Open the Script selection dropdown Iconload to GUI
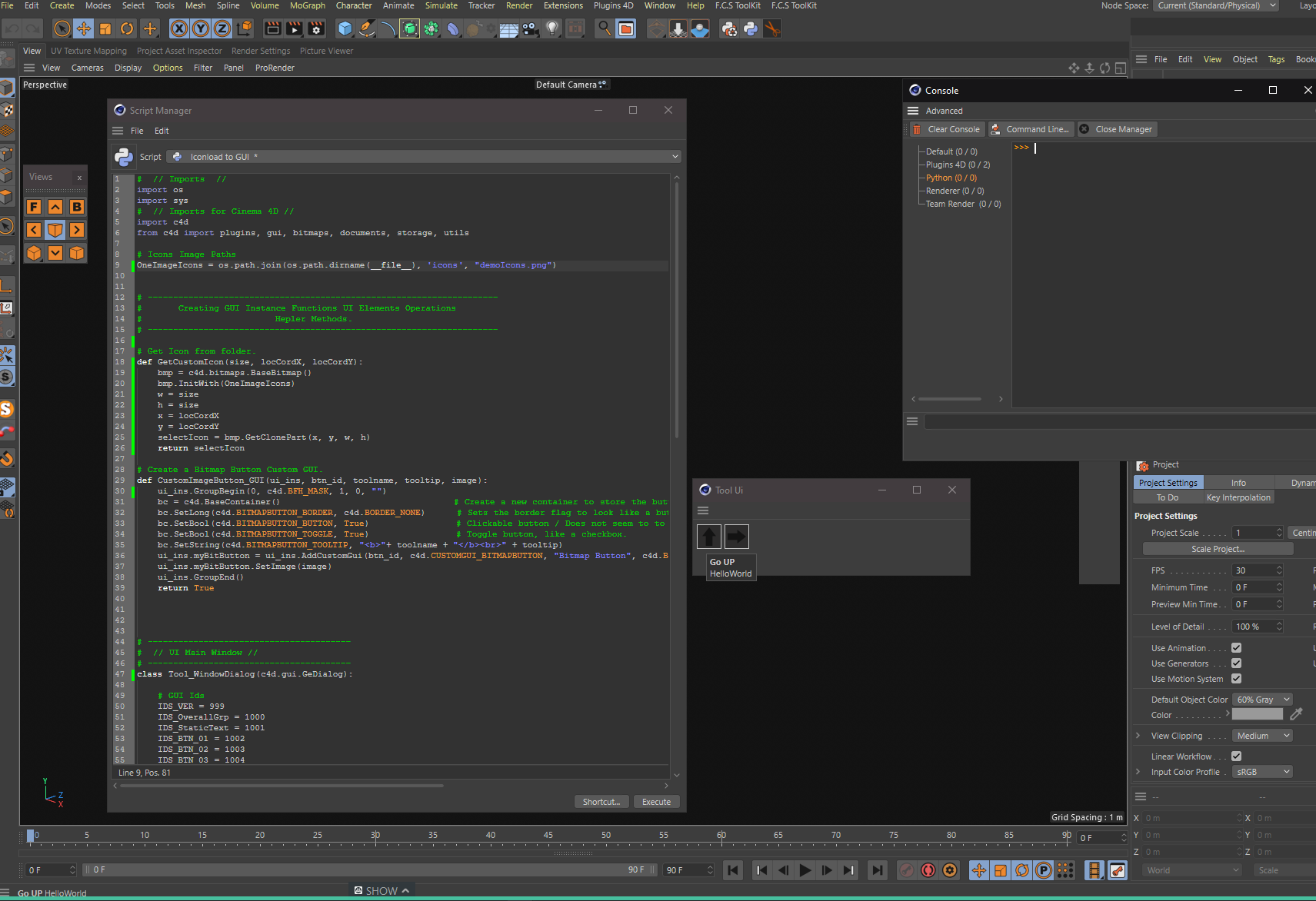This screenshot has width=1316, height=901. pos(424,157)
